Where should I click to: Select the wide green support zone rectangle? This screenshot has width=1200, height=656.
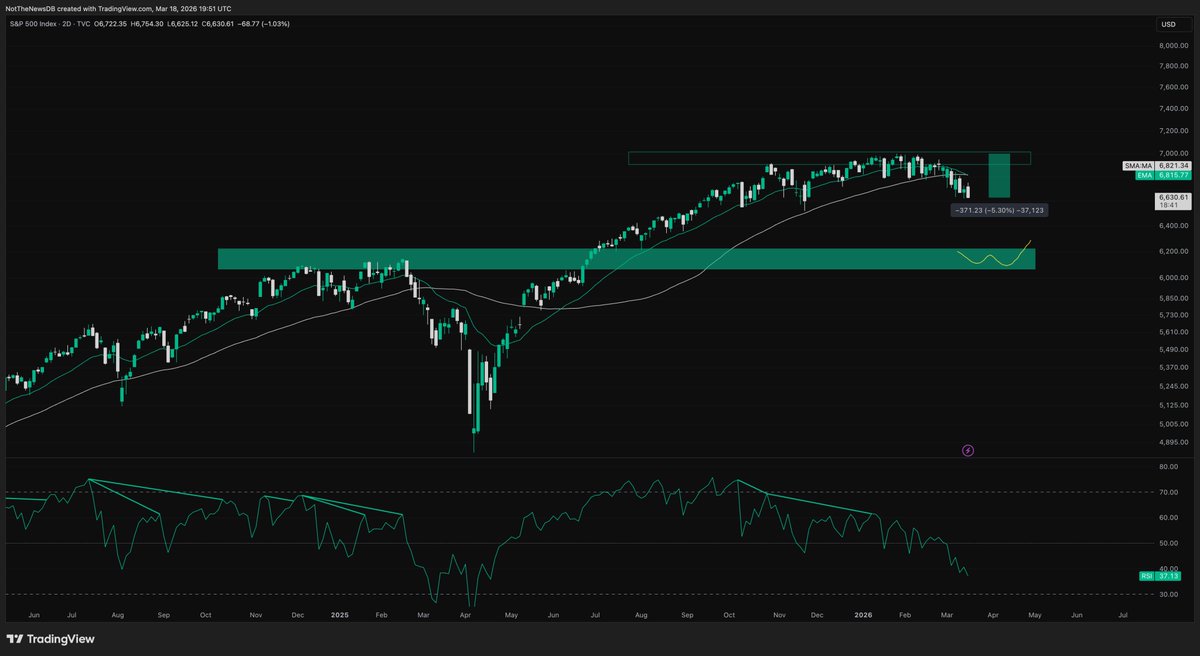[x=626, y=259]
